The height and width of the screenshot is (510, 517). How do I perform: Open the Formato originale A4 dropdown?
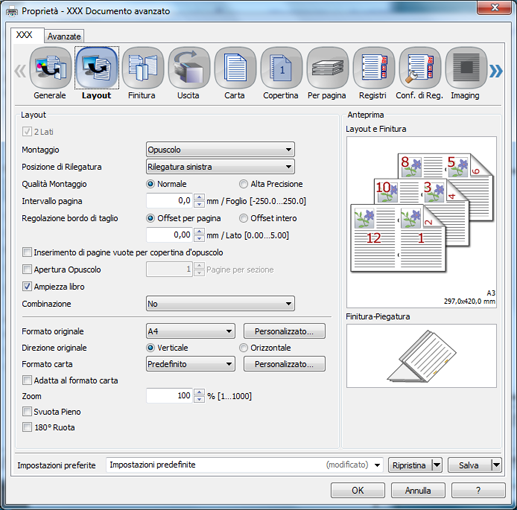(191, 331)
